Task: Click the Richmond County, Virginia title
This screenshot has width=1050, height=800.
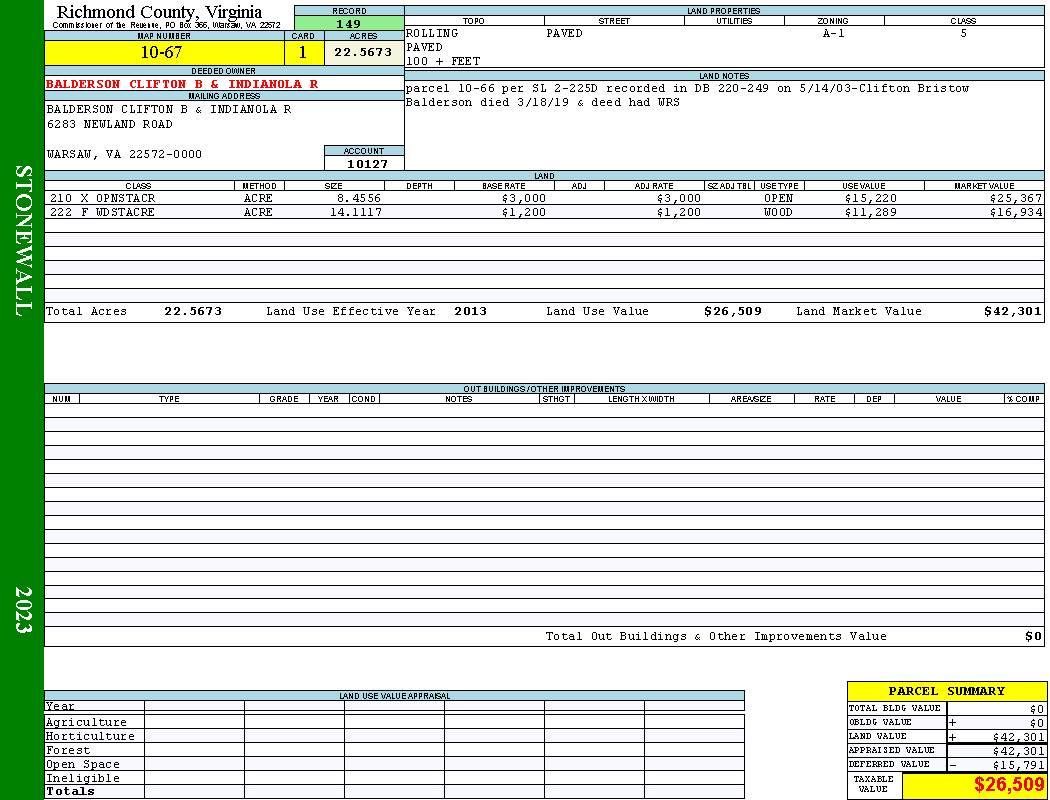Action: coord(159,12)
